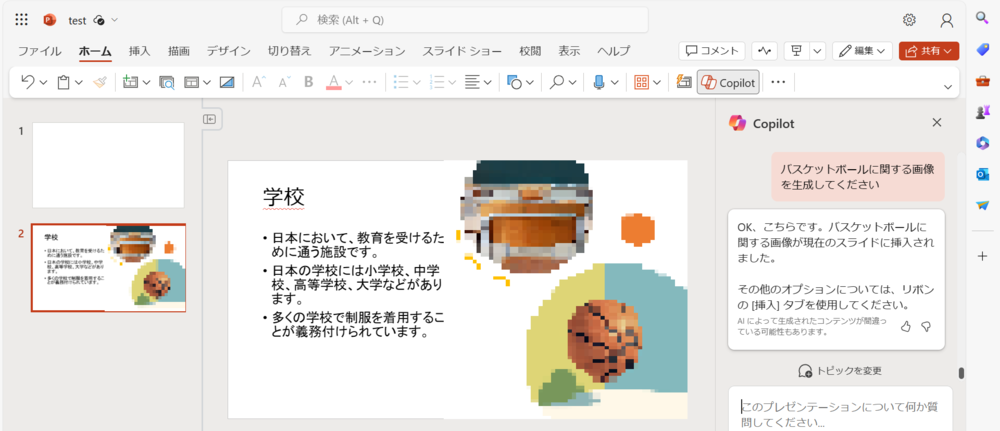Open Outlook icon in browser sidebar

pyautogui.click(x=983, y=175)
